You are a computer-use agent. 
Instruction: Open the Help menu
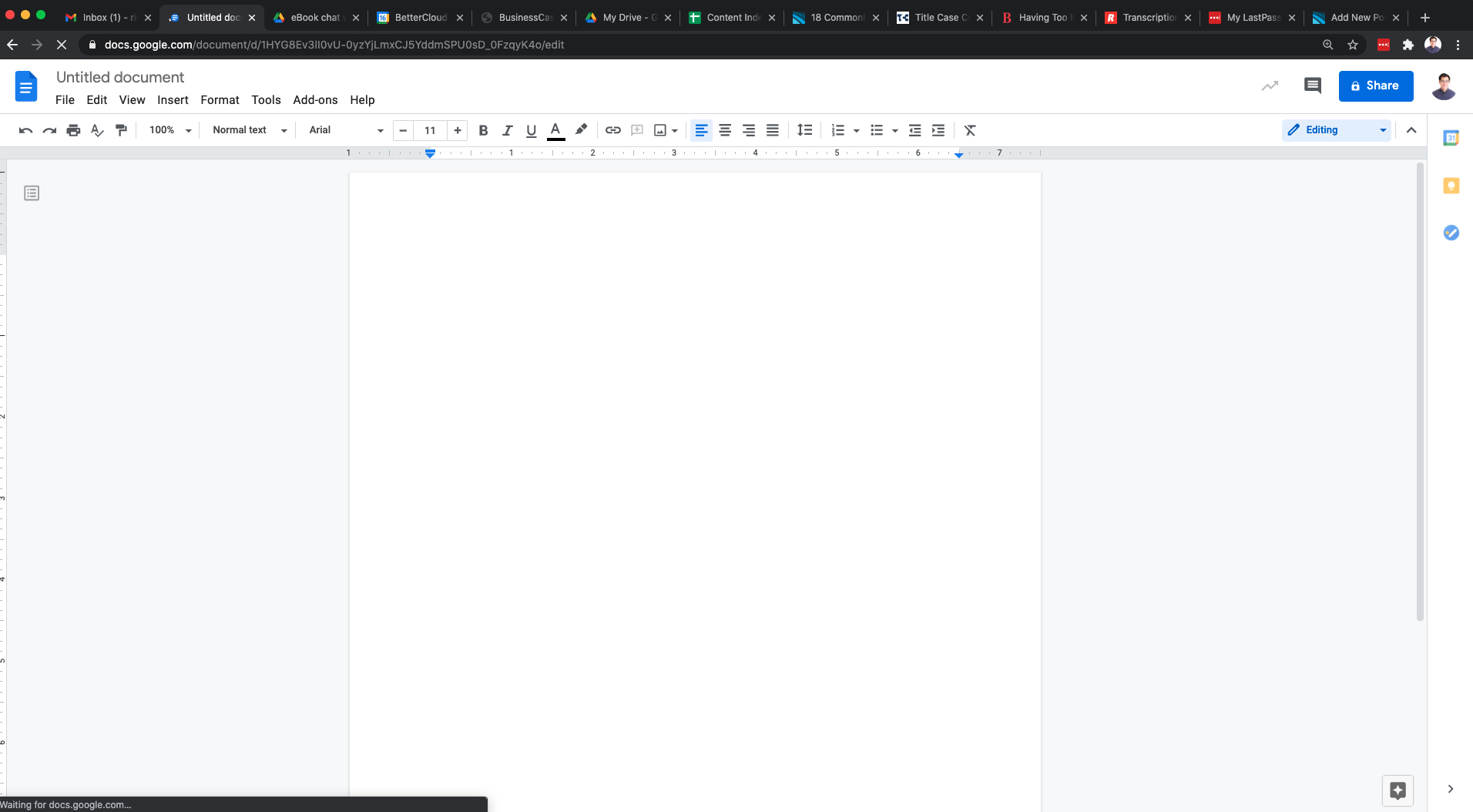coord(362,100)
